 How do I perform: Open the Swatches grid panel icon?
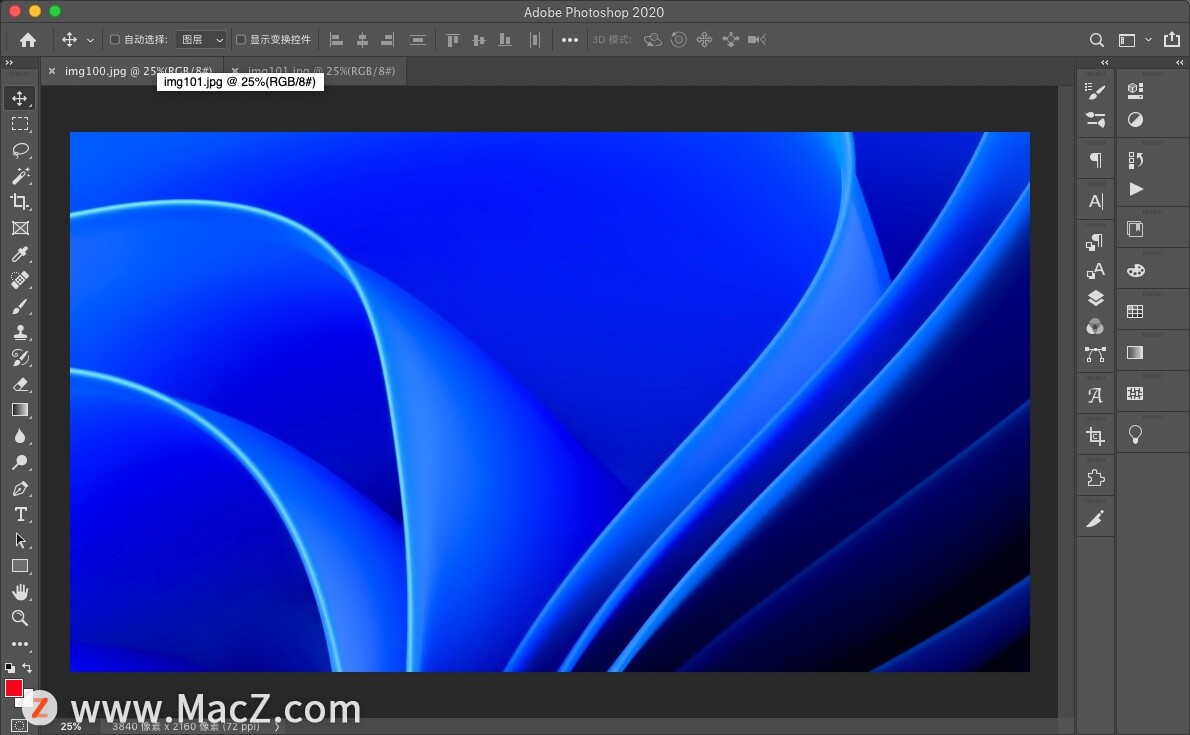[1135, 311]
